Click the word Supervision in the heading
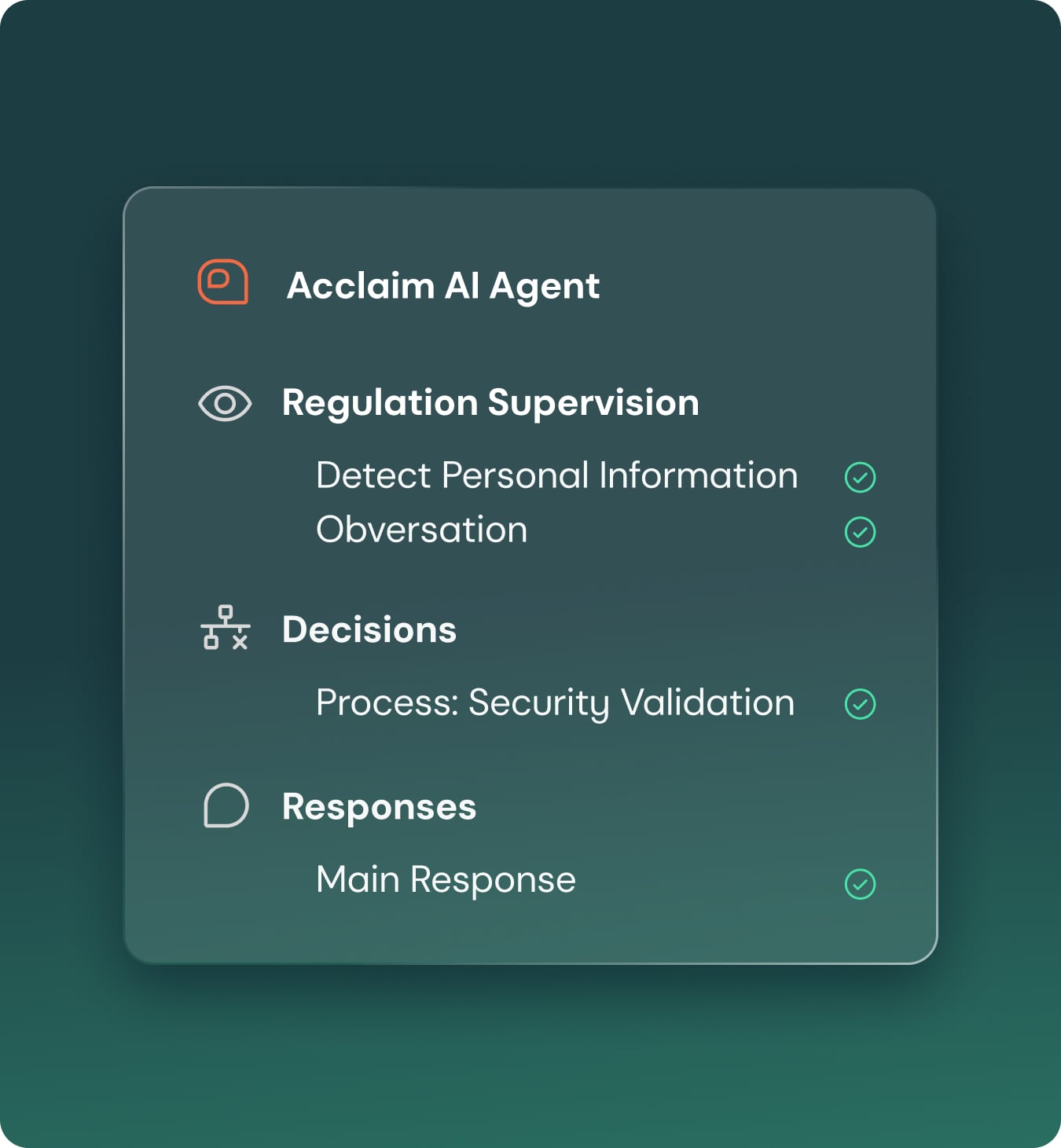This screenshot has width=1061, height=1148. click(593, 403)
